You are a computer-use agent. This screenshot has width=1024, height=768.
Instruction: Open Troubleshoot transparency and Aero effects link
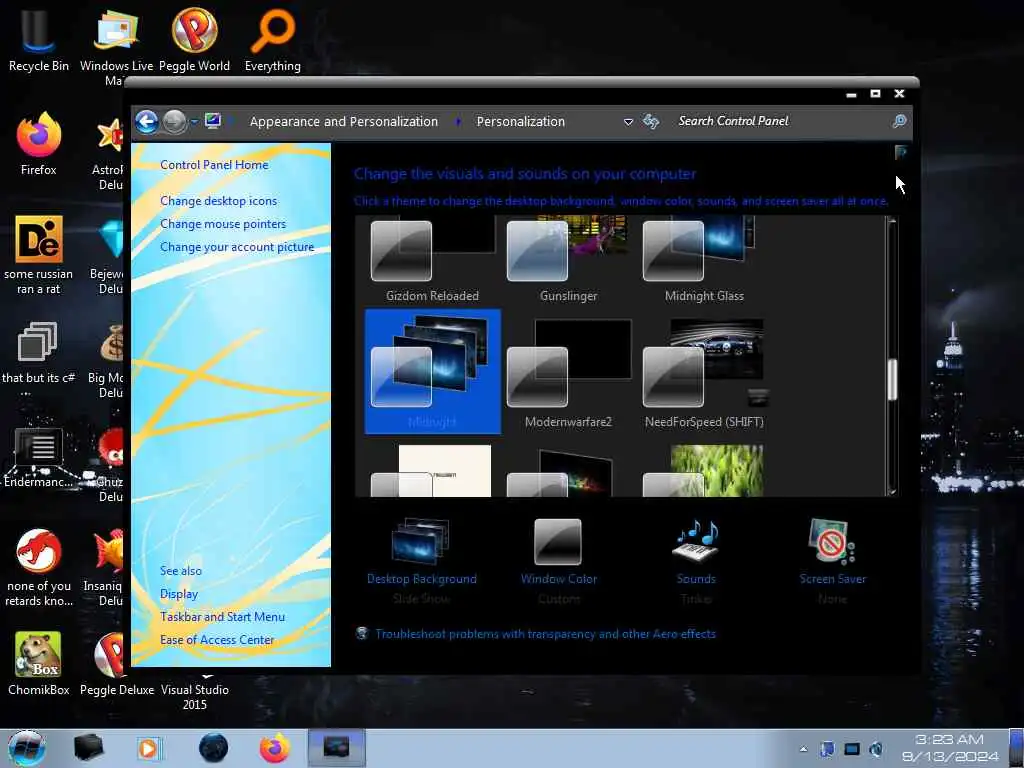point(545,634)
